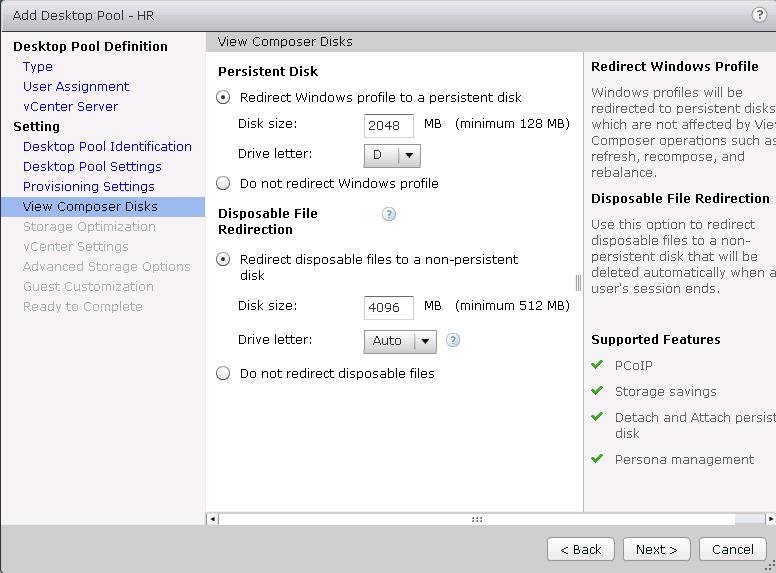The image size is (776, 573).
Task: Click the horizontal scrollbar right arrow
Action: (770, 519)
